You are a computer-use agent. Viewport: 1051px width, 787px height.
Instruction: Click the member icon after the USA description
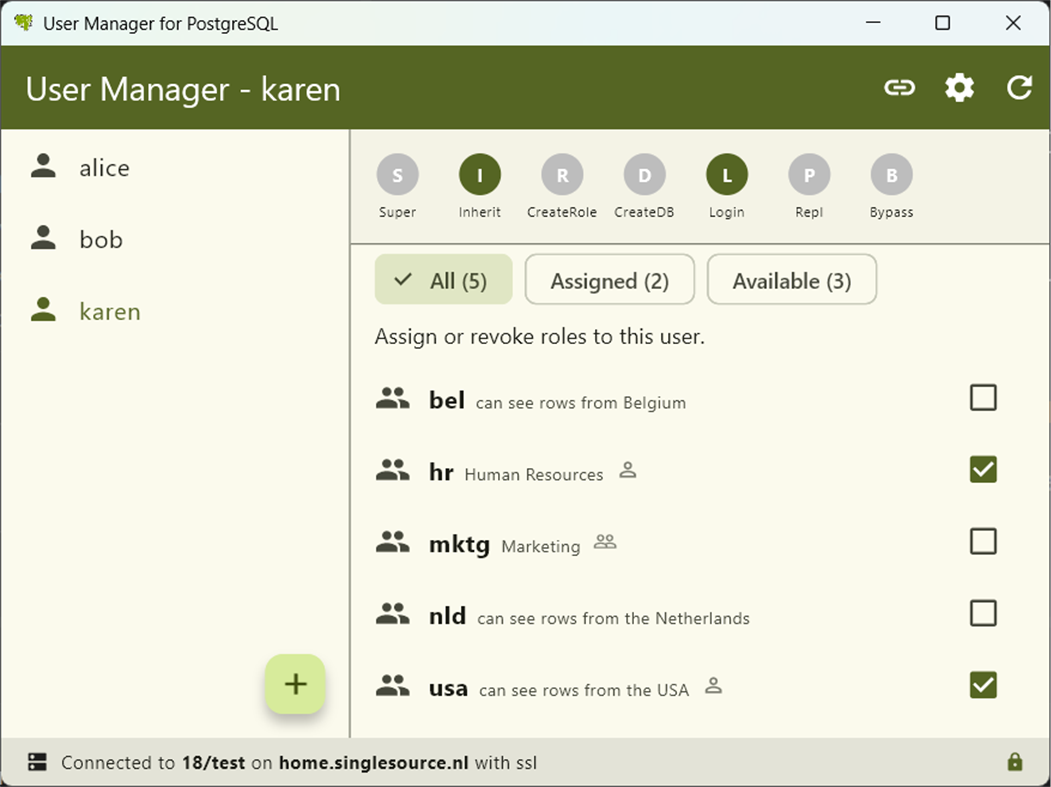[714, 686]
